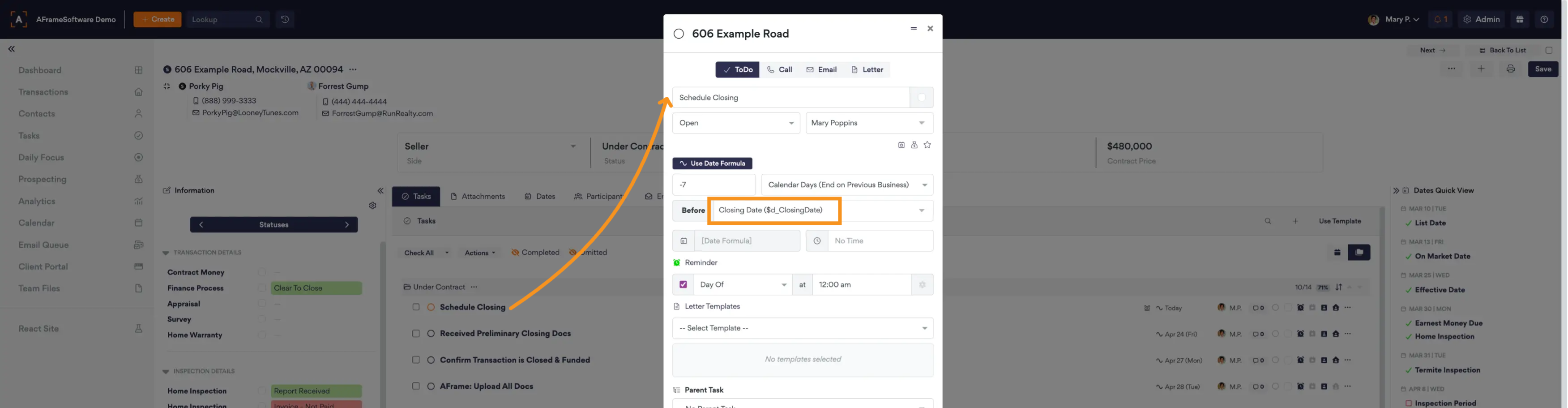
Task: Click the money bag icon in task dialog
Action: 914,145
